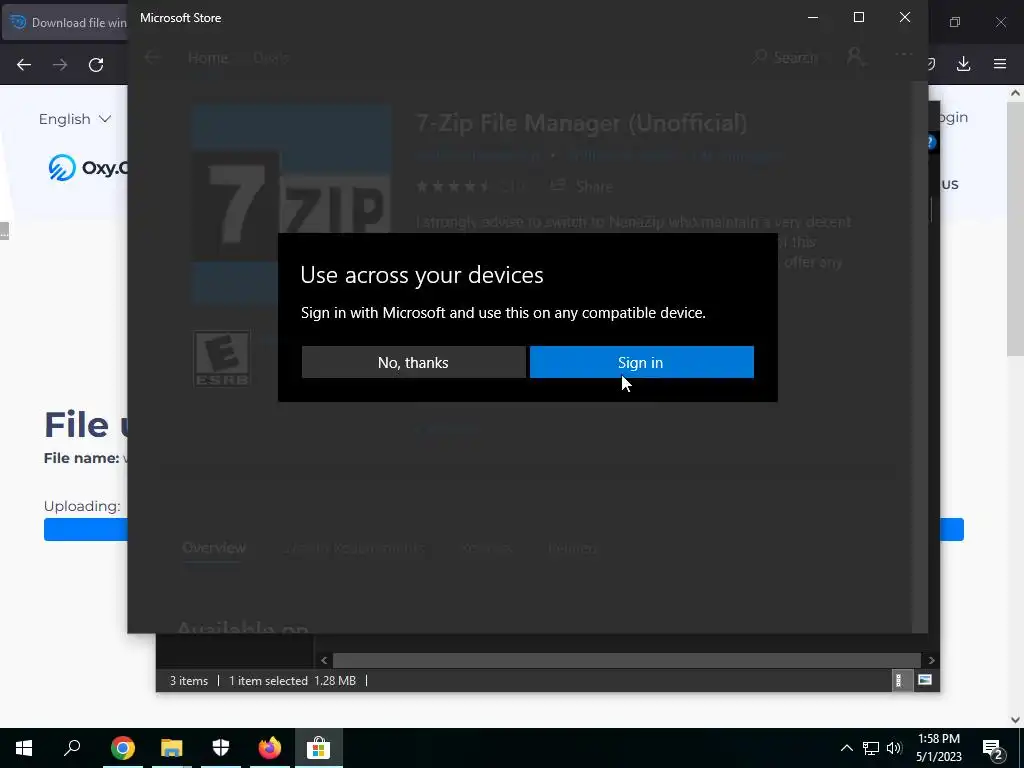Click the Oxy cloud logo
The image size is (1024, 768).
88,168
